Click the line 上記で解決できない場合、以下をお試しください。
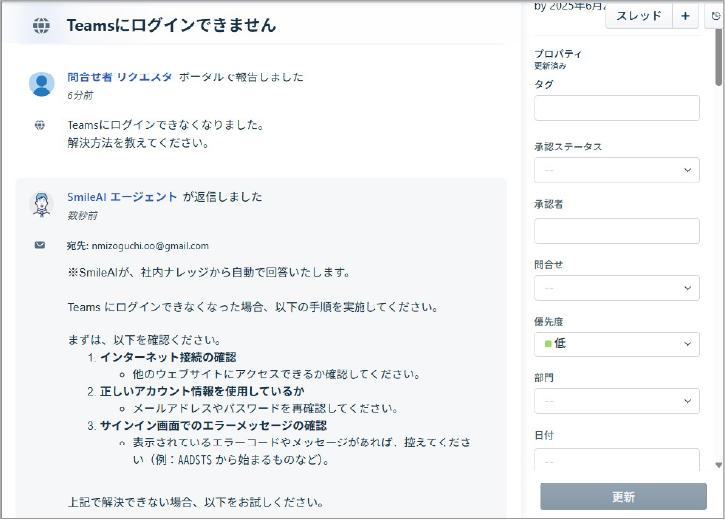The height and width of the screenshot is (520, 725). (196, 502)
